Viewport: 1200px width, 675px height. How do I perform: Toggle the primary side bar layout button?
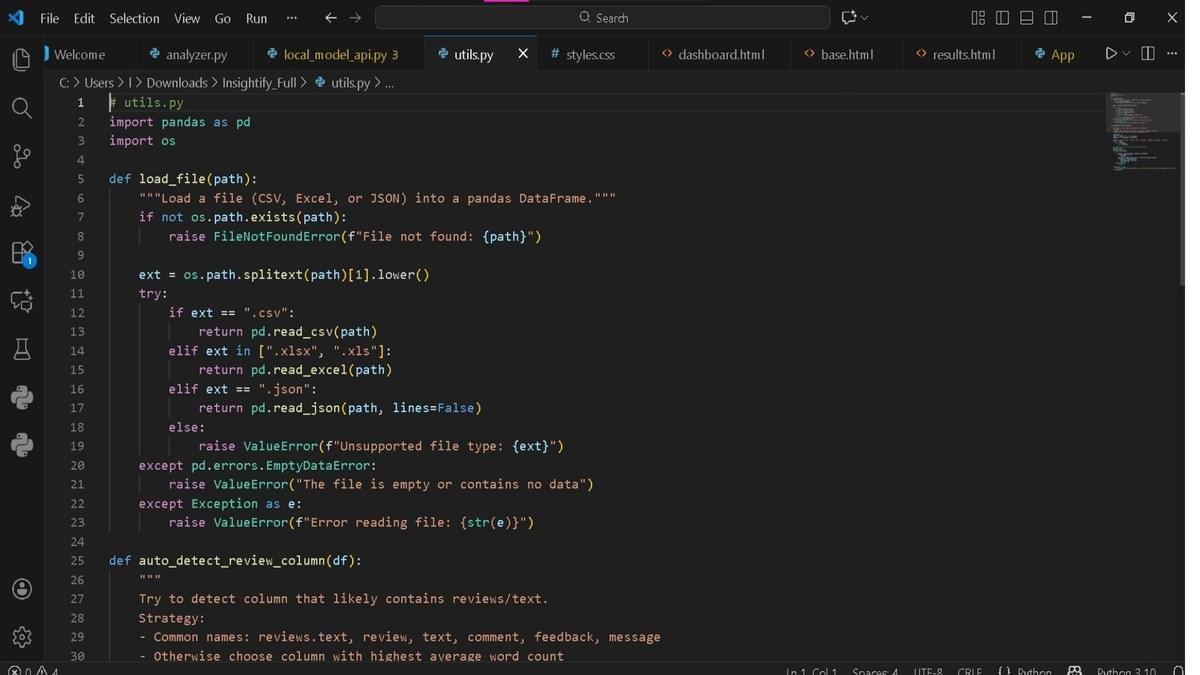[1001, 18]
